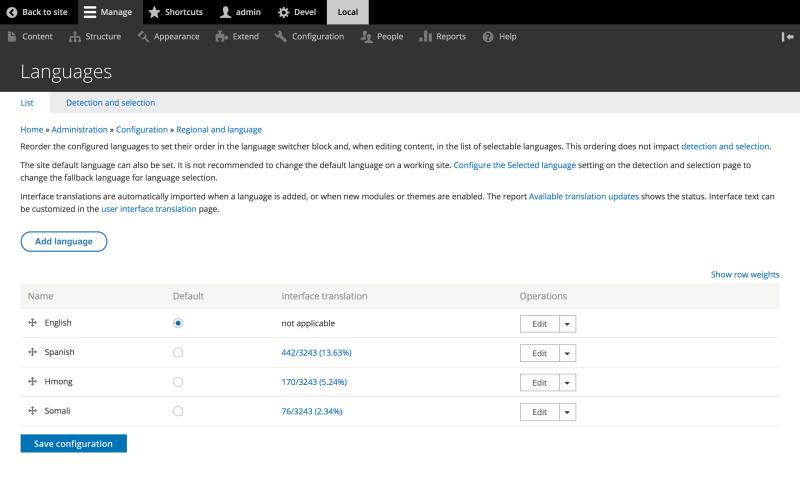Expand operations dropdown for English
Screen dimensions: 800x500
tap(567, 324)
